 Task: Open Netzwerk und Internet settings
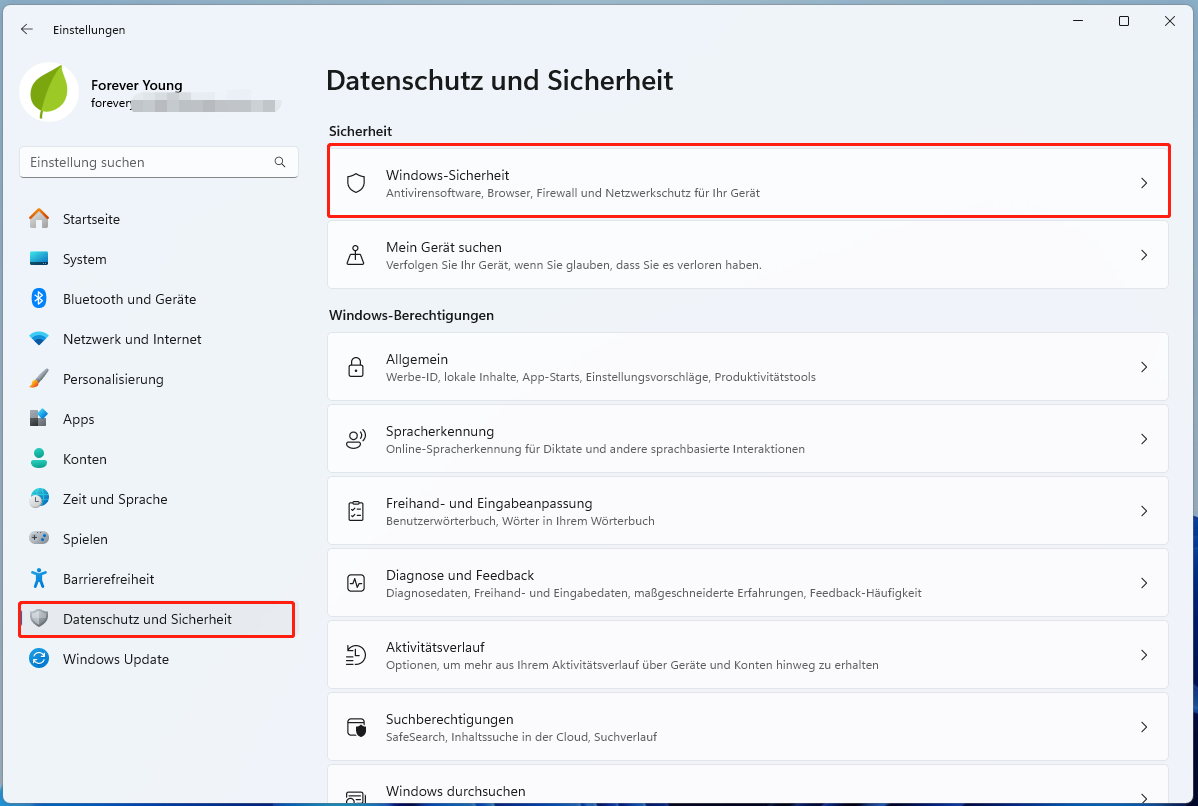pyautogui.click(x=130, y=339)
